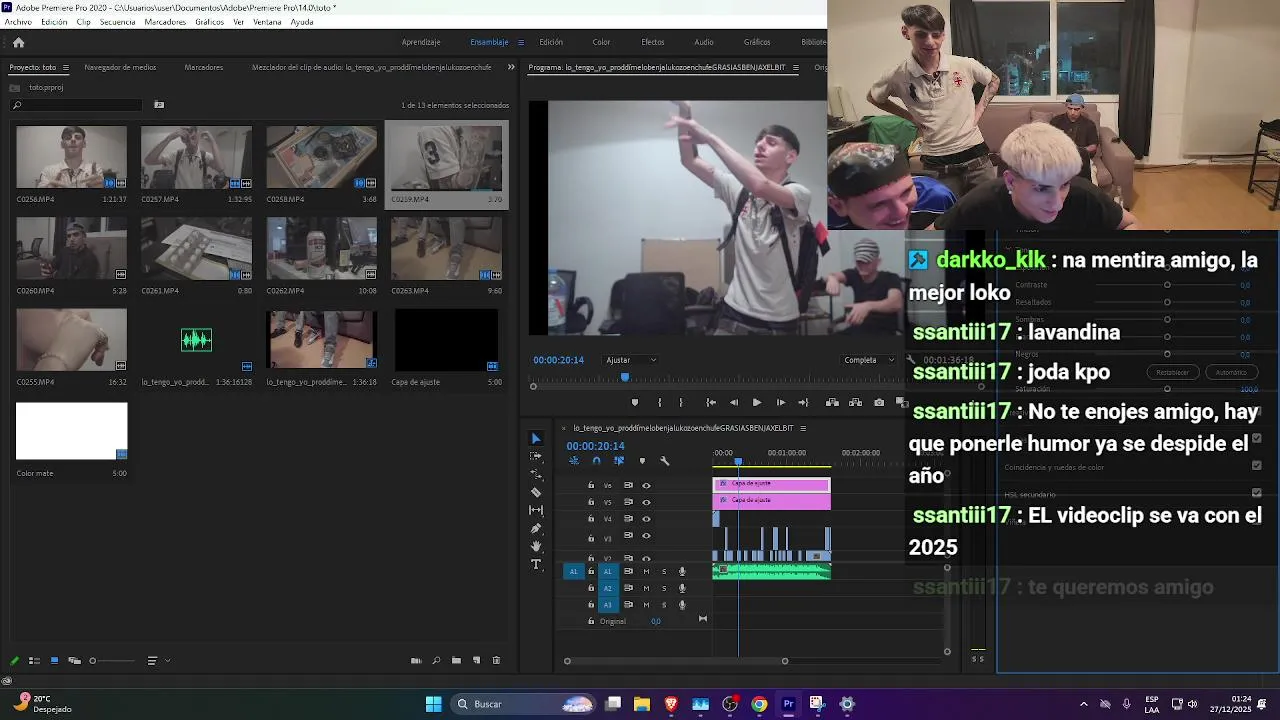Click the Extract button
1280x720 pixels.
coord(856,402)
